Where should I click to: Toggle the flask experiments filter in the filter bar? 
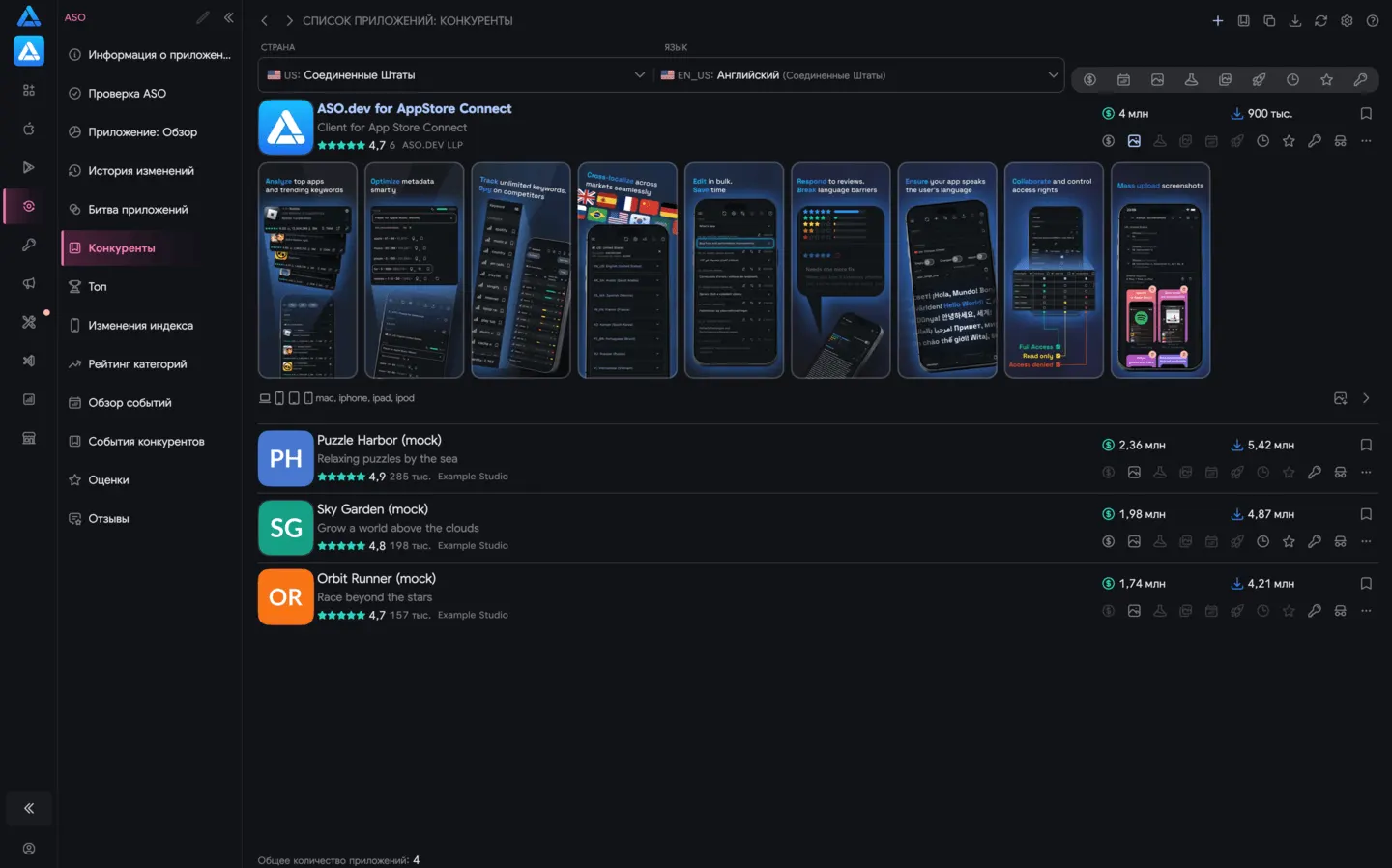[x=1191, y=79]
